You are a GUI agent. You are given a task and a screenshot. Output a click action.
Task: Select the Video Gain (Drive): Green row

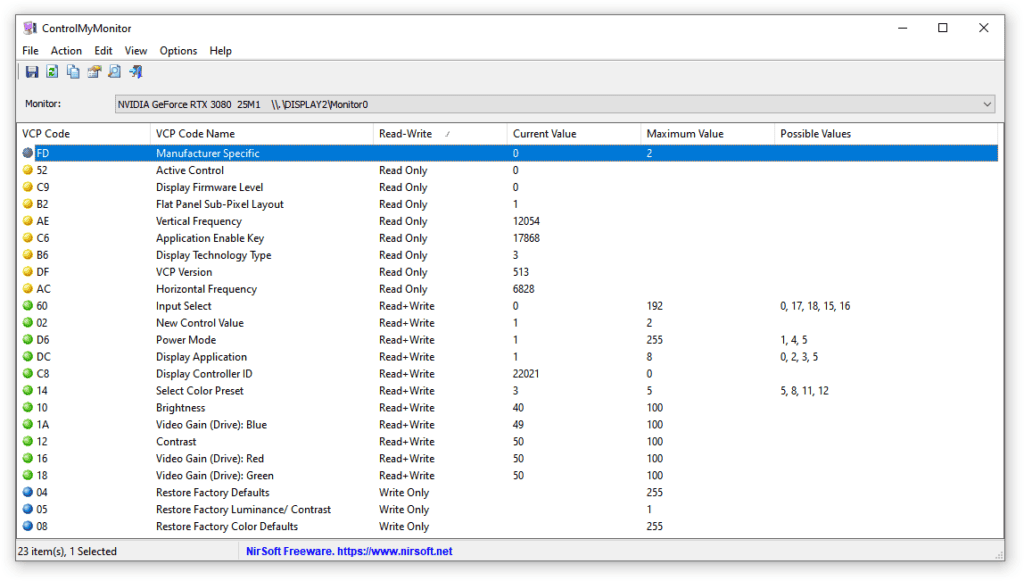(x=508, y=475)
